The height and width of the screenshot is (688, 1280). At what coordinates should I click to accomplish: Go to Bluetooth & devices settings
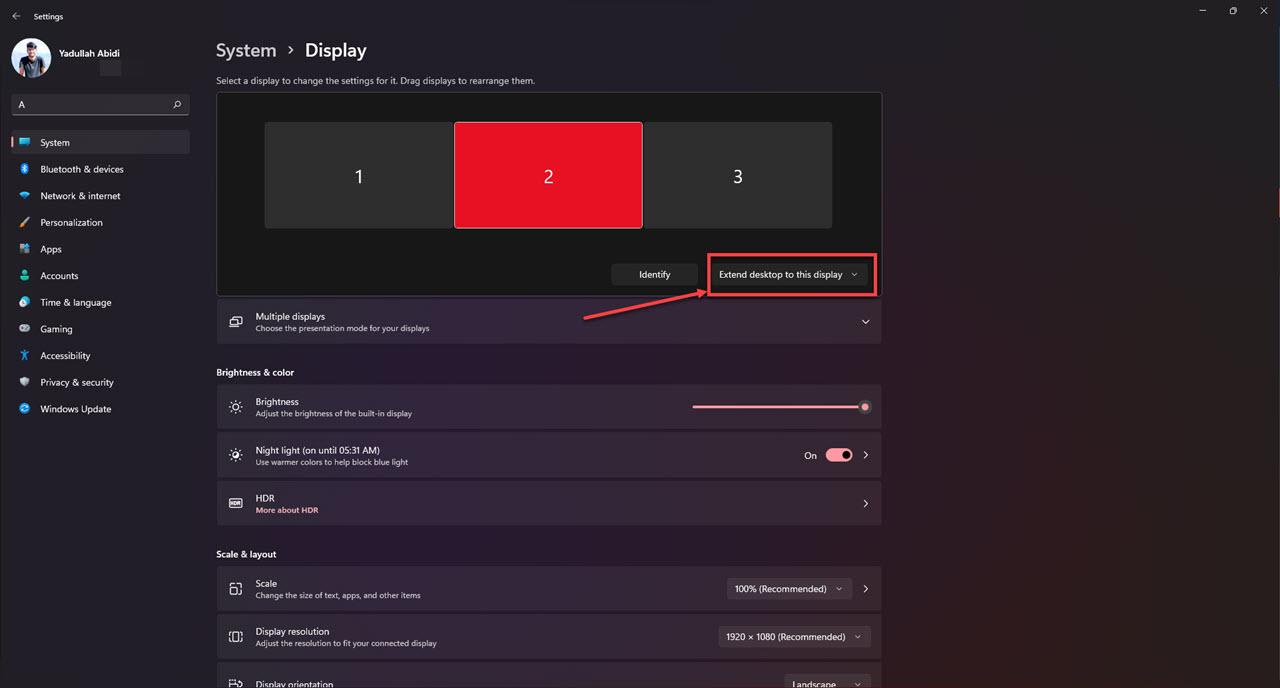pos(100,169)
